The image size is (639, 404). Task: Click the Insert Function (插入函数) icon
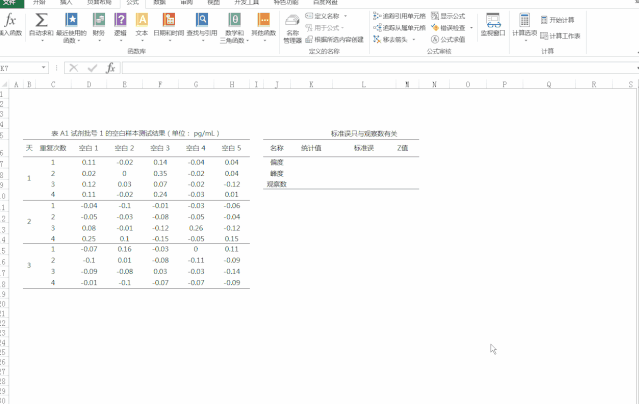[x=10, y=25]
